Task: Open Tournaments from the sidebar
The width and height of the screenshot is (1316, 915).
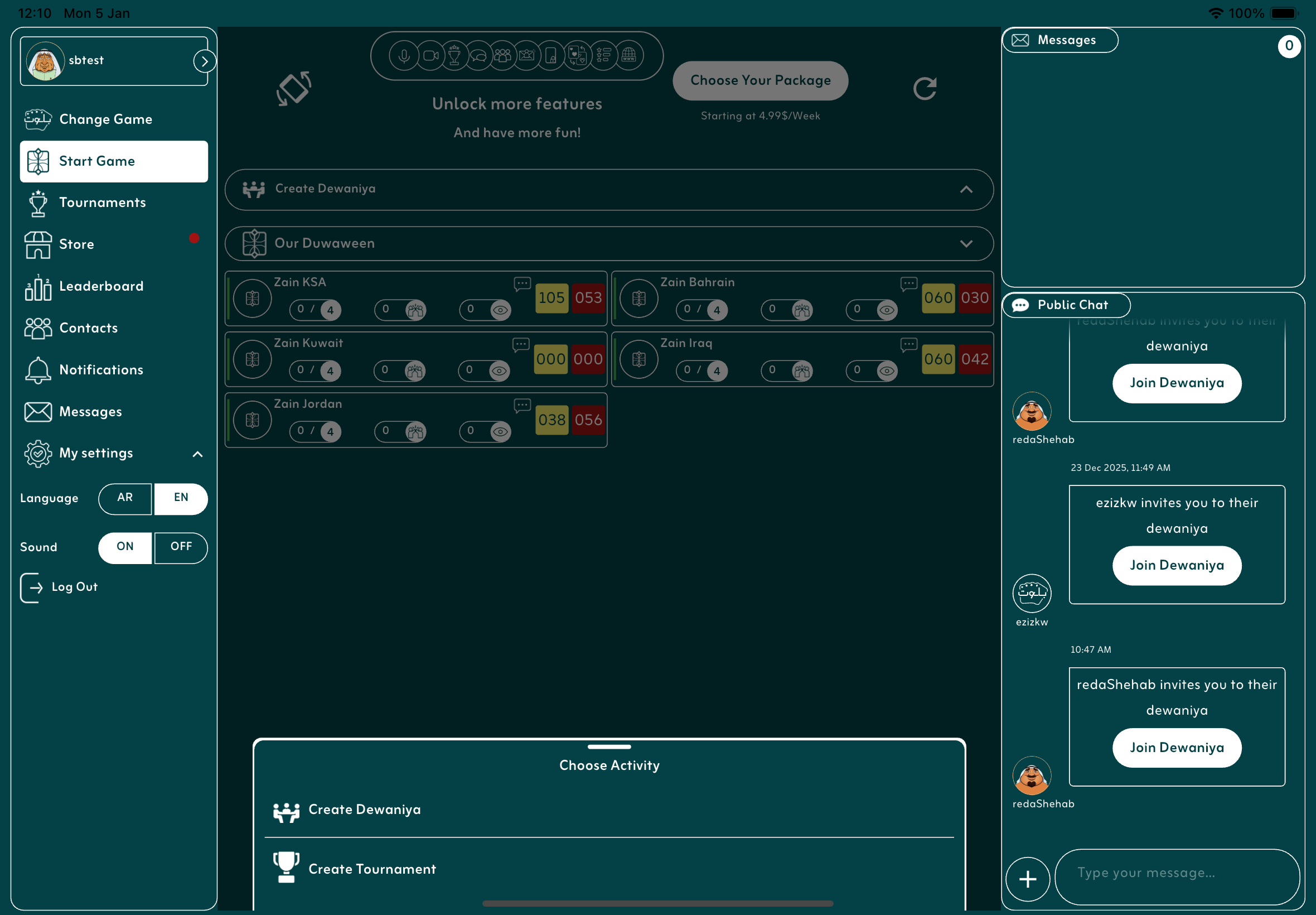Action: [x=102, y=203]
